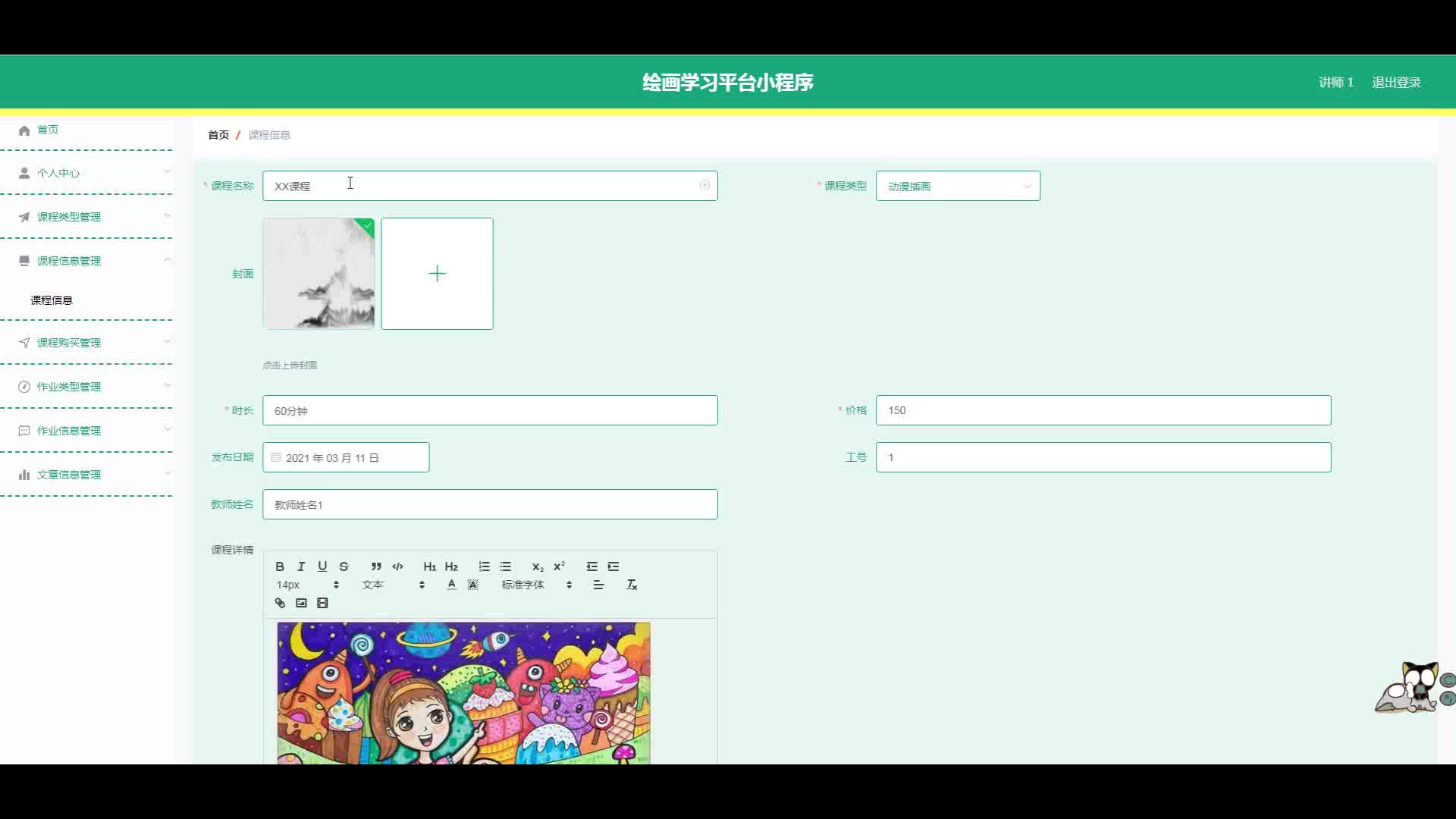
Task: Open the 课程类型 dropdown showing 动漫插画
Action: tap(958, 186)
